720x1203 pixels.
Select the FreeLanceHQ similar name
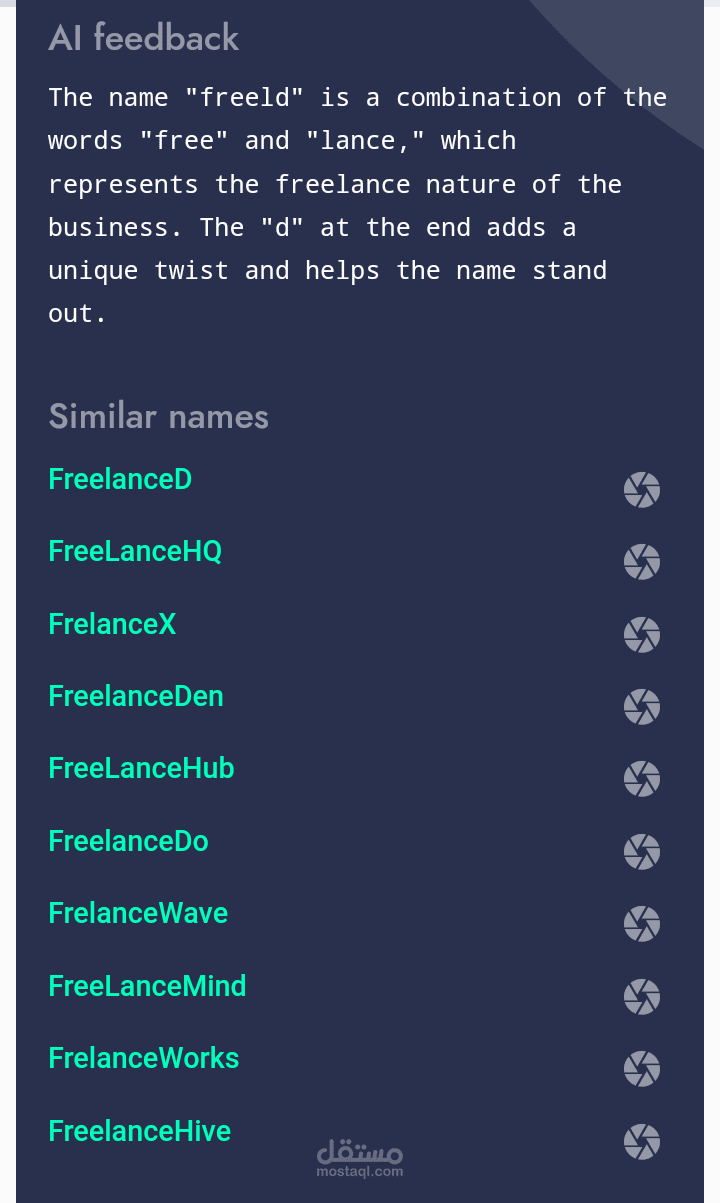tap(135, 552)
